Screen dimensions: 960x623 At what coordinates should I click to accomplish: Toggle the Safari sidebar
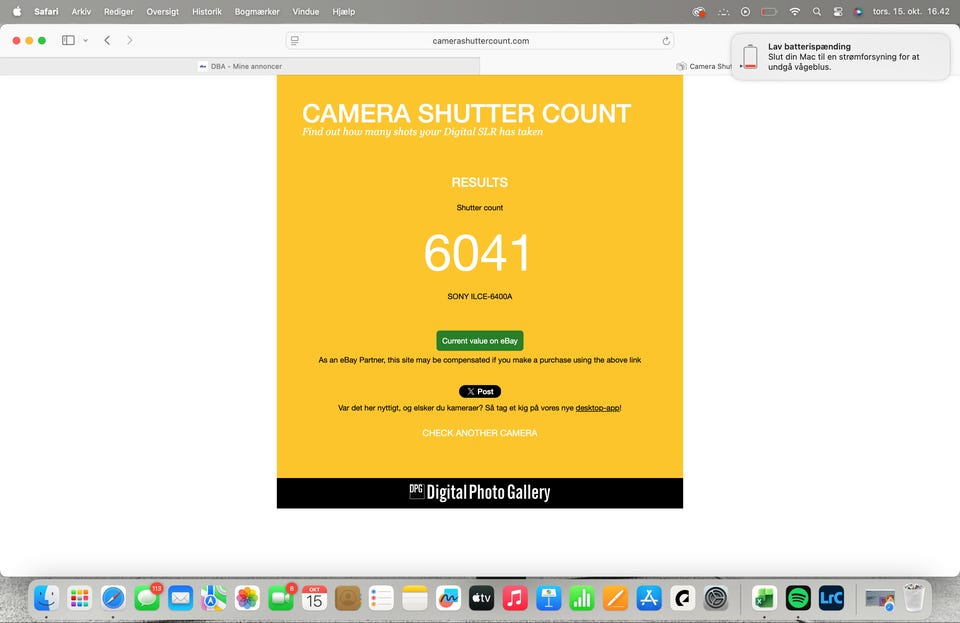(x=69, y=40)
